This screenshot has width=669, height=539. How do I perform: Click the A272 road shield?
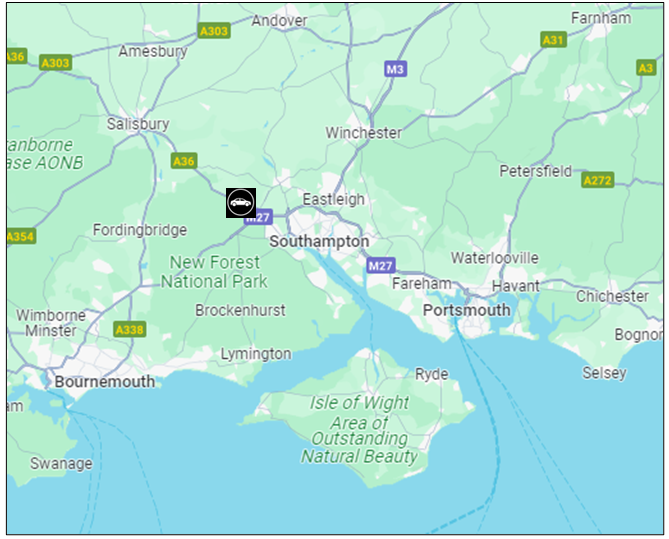point(597,181)
